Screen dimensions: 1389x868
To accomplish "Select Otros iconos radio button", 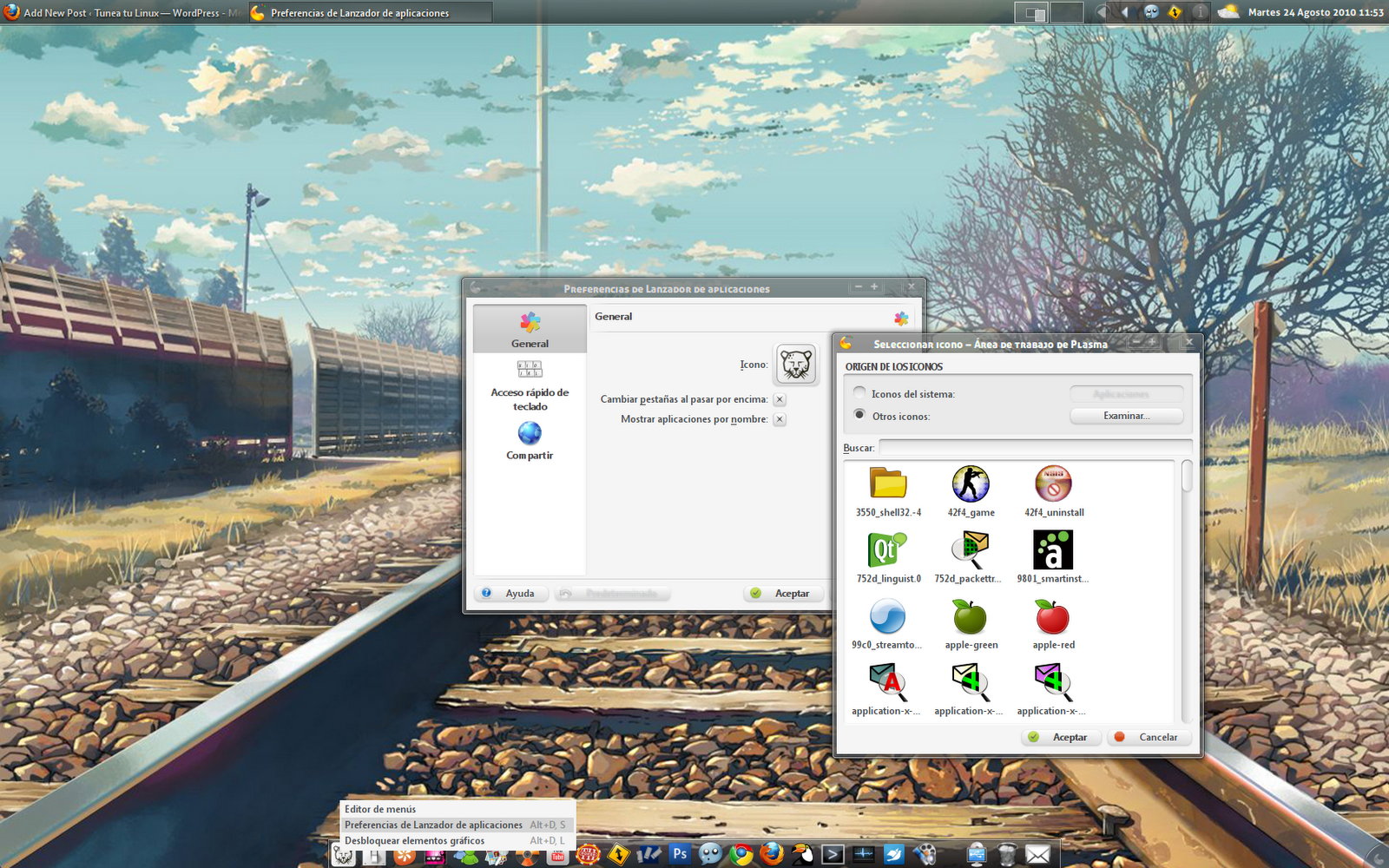I will point(859,415).
